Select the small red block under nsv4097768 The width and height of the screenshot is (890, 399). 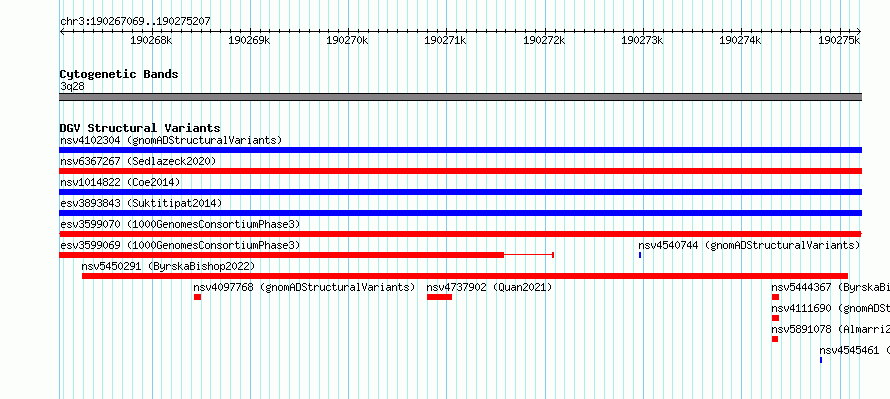tap(198, 297)
